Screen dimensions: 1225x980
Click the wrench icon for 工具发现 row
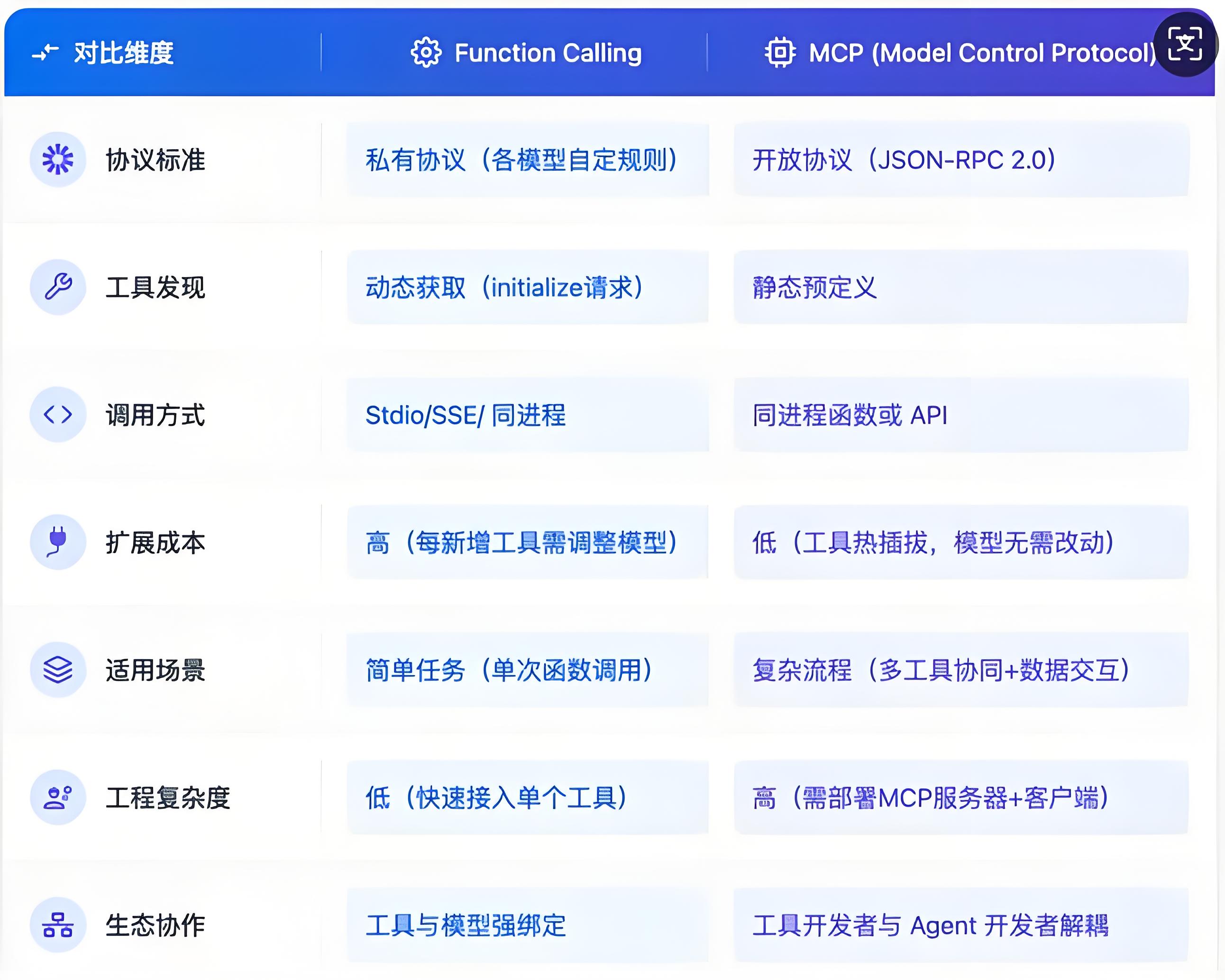(x=58, y=287)
